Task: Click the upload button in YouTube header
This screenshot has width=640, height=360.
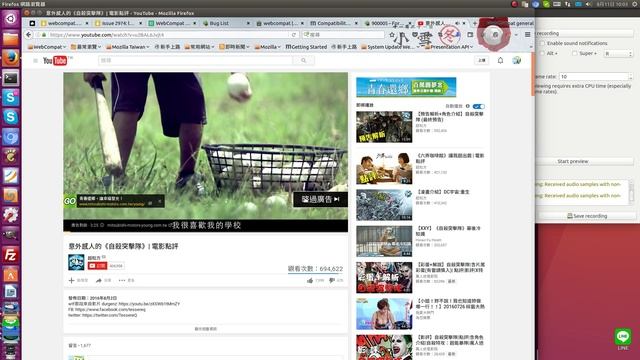Action: point(482,60)
